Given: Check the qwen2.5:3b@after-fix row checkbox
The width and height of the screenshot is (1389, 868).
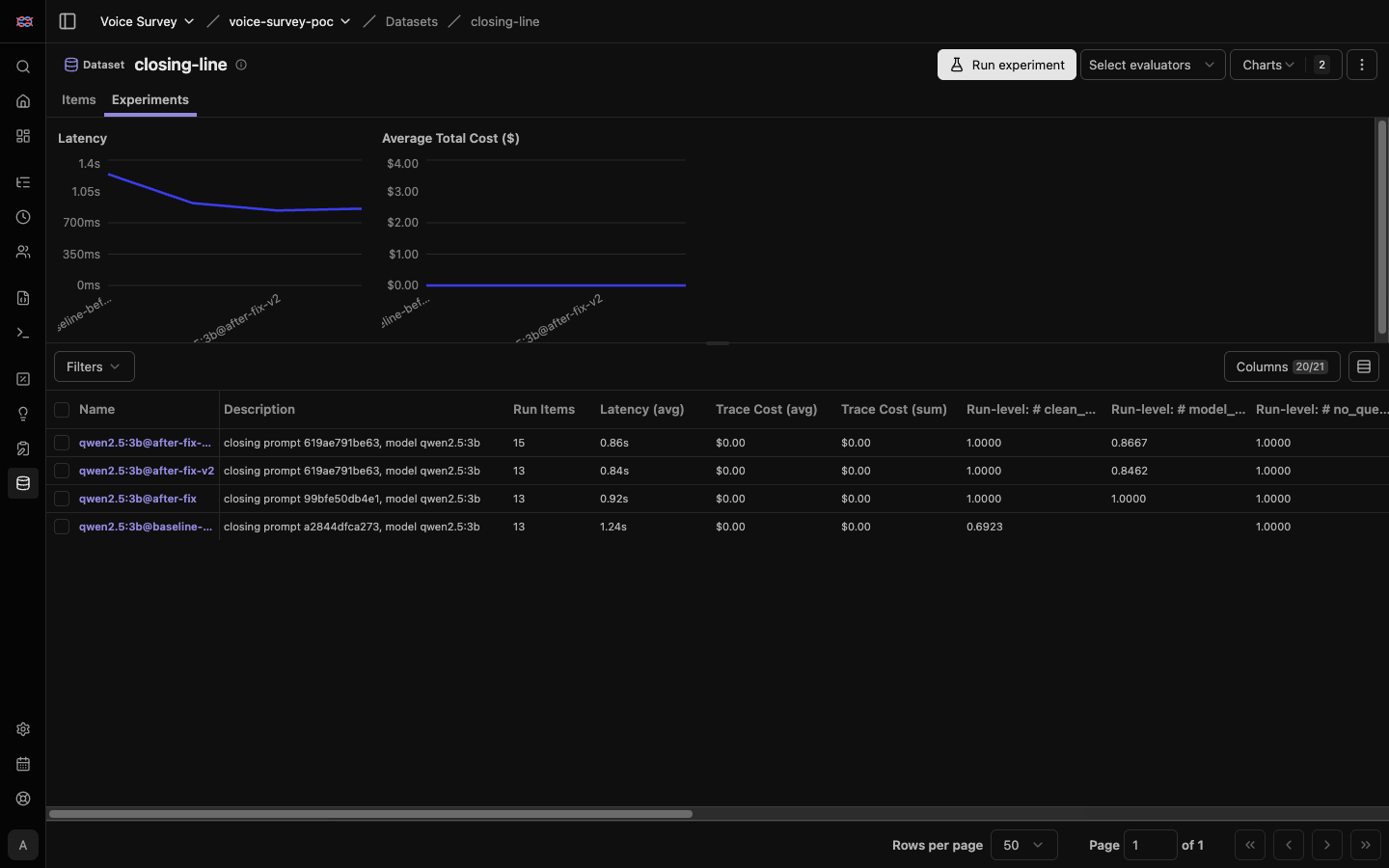Looking at the screenshot, I should [x=62, y=499].
